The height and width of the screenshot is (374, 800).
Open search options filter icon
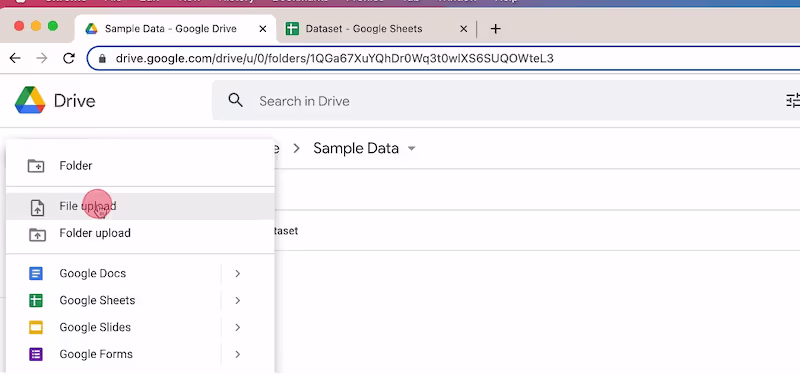(793, 101)
